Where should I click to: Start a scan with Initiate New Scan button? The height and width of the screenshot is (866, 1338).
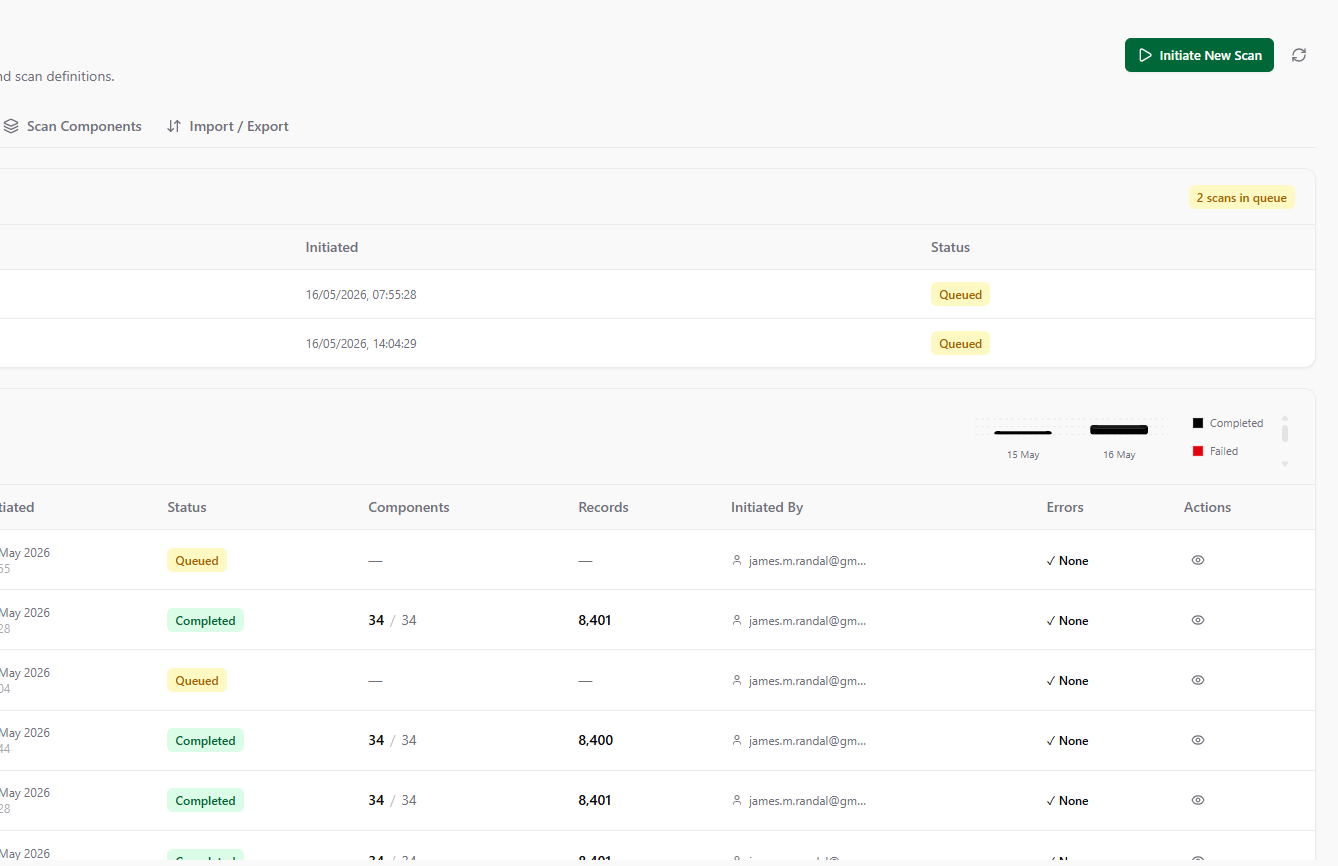1199,55
